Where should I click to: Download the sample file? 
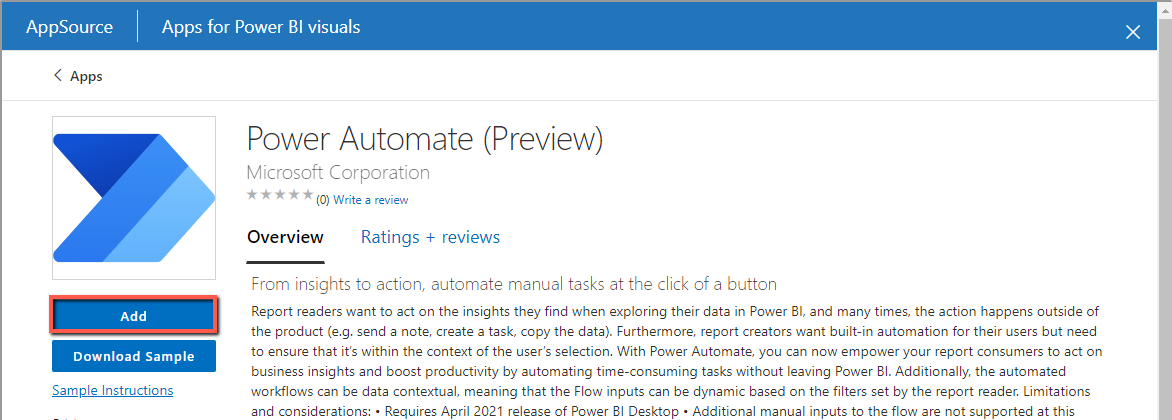(134, 356)
